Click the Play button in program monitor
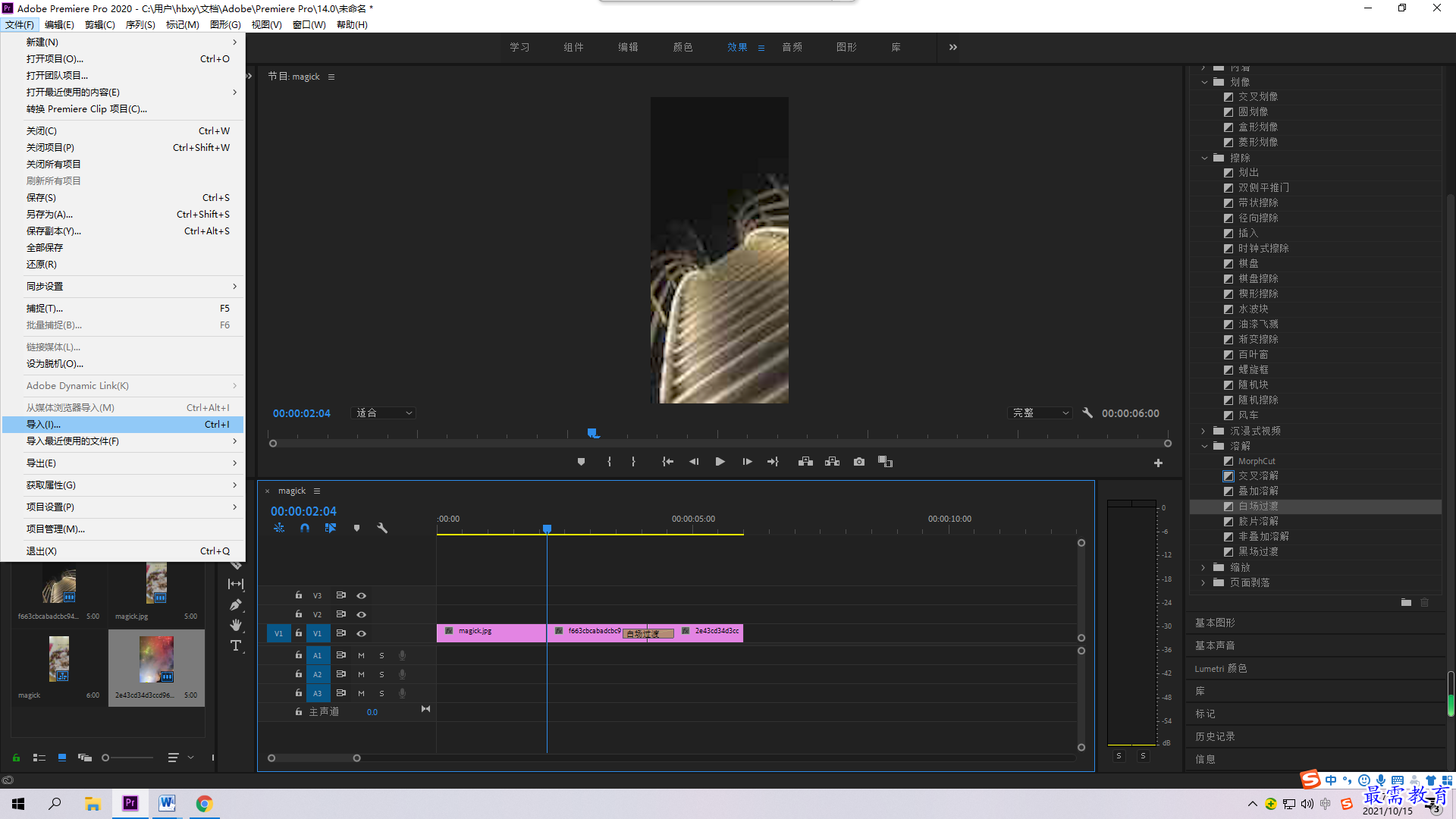The width and height of the screenshot is (1456, 819). click(720, 462)
